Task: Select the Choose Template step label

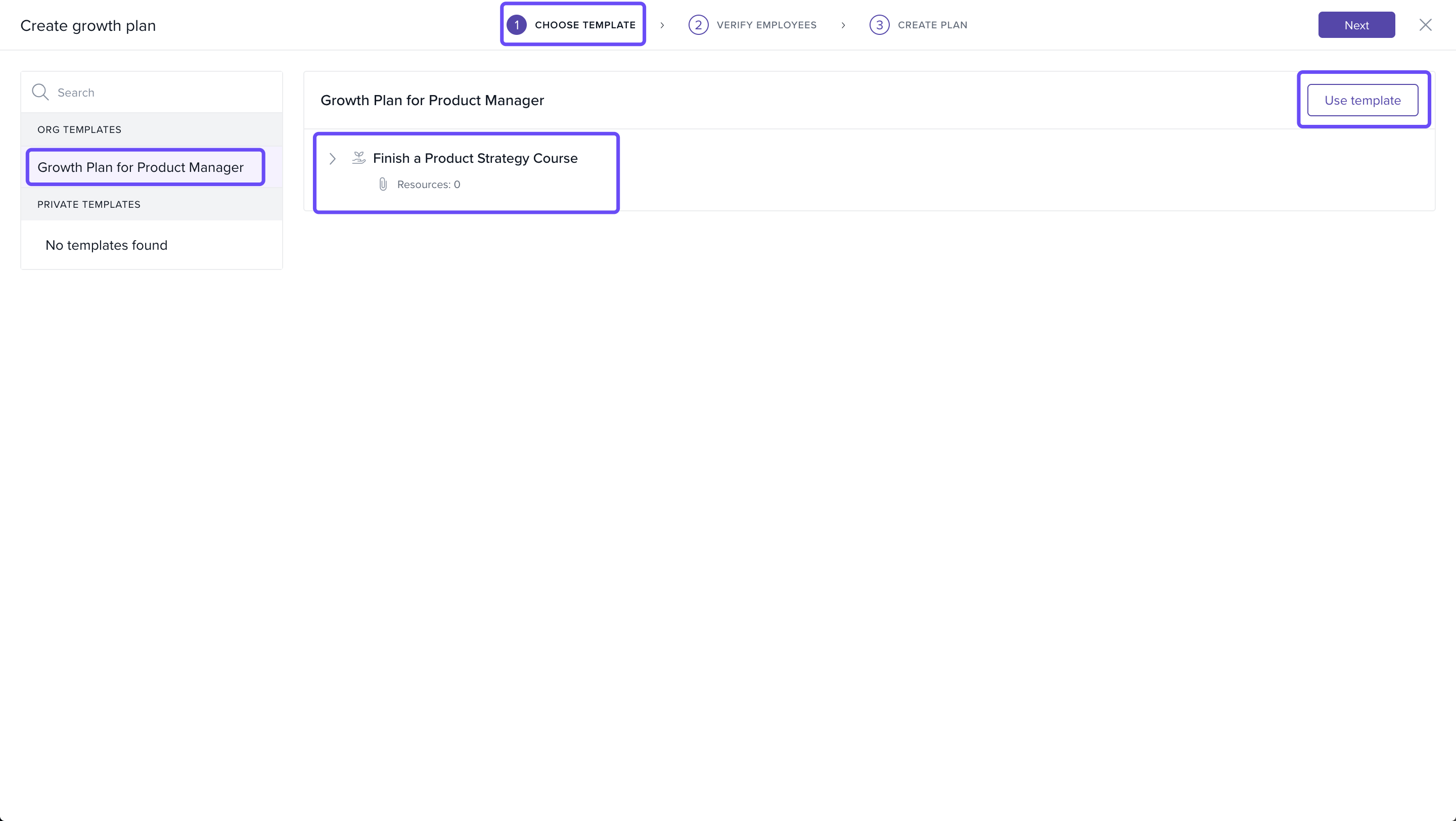Action: tap(585, 25)
